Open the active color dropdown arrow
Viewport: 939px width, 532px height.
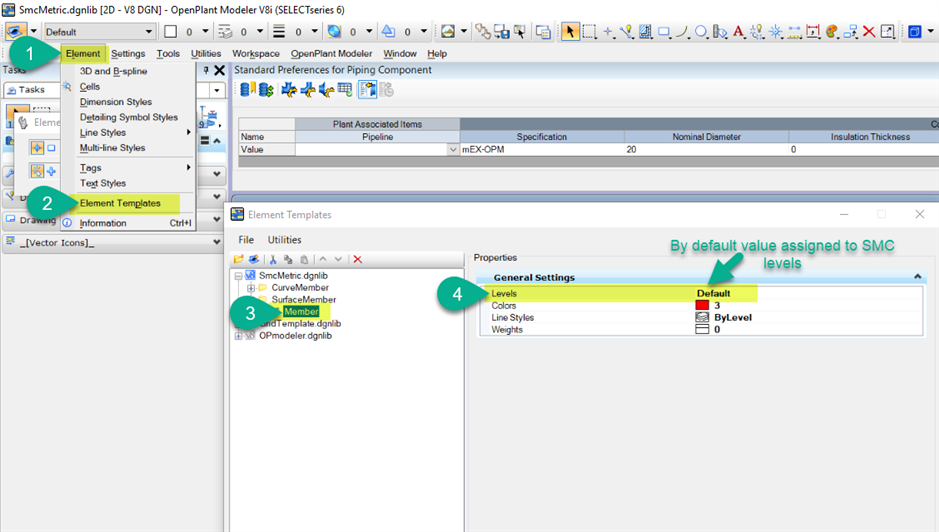pyautogui.click(x=205, y=32)
